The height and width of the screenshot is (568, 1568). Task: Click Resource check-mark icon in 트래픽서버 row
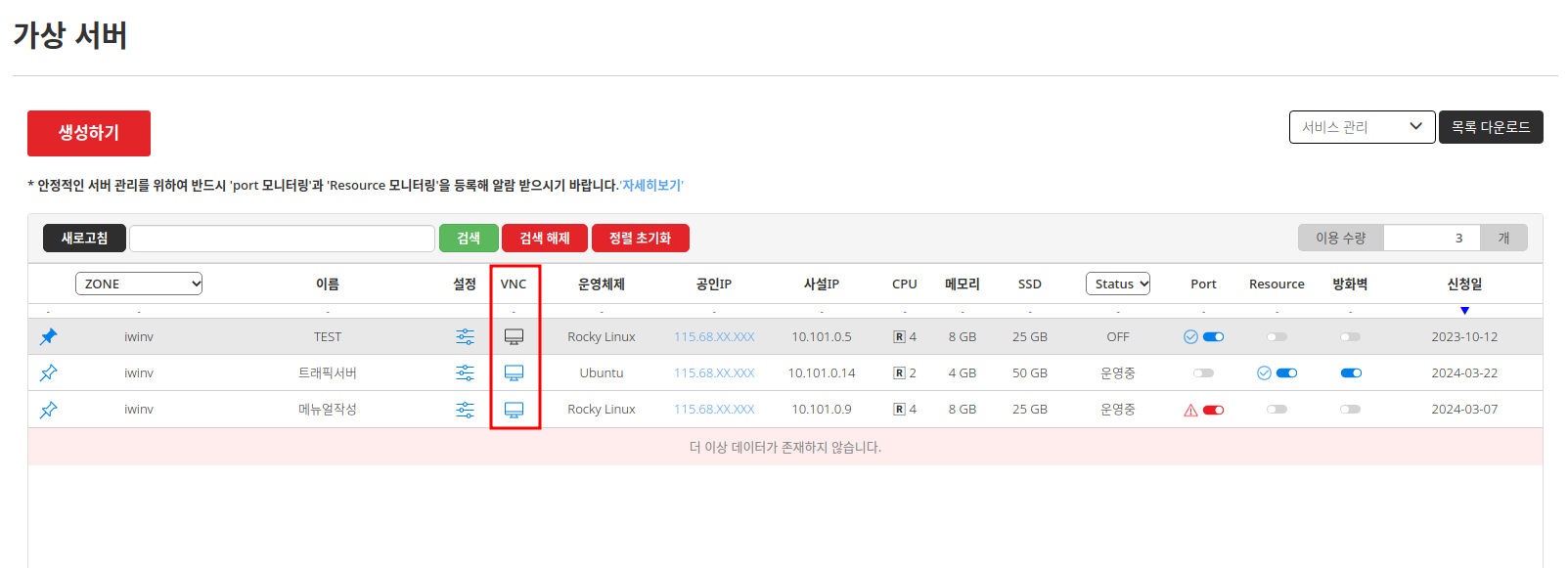(x=1264, y=372)
